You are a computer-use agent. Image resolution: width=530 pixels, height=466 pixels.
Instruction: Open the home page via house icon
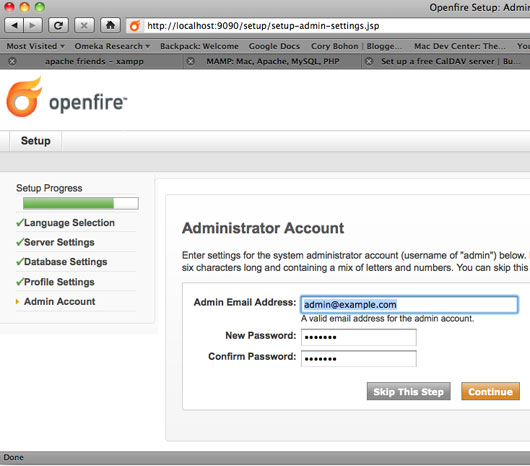(110, 25)
